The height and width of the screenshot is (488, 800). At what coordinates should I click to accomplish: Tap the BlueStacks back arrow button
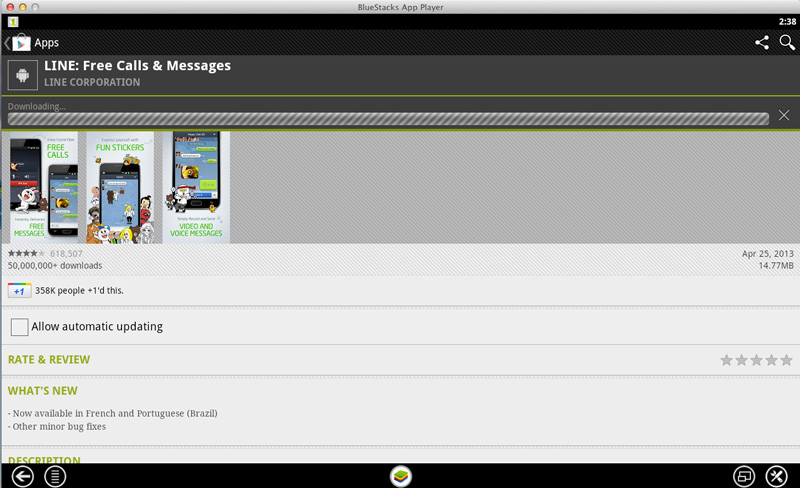[22, 477]
